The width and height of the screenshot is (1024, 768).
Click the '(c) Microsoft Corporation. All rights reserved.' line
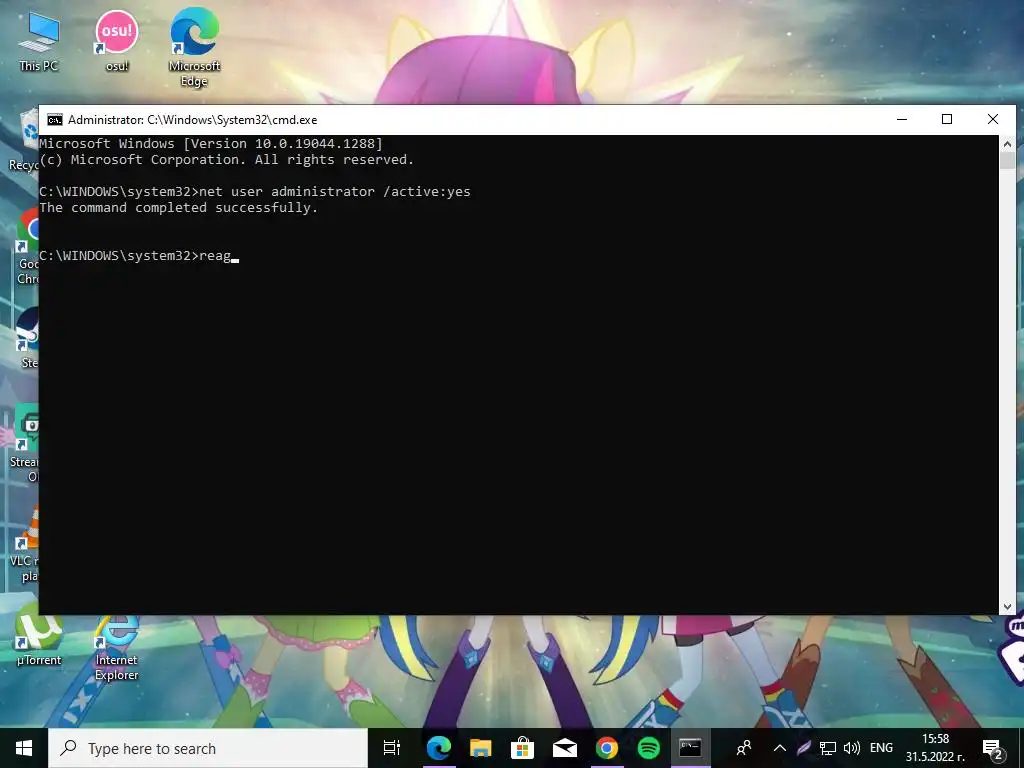click(227, 159)
